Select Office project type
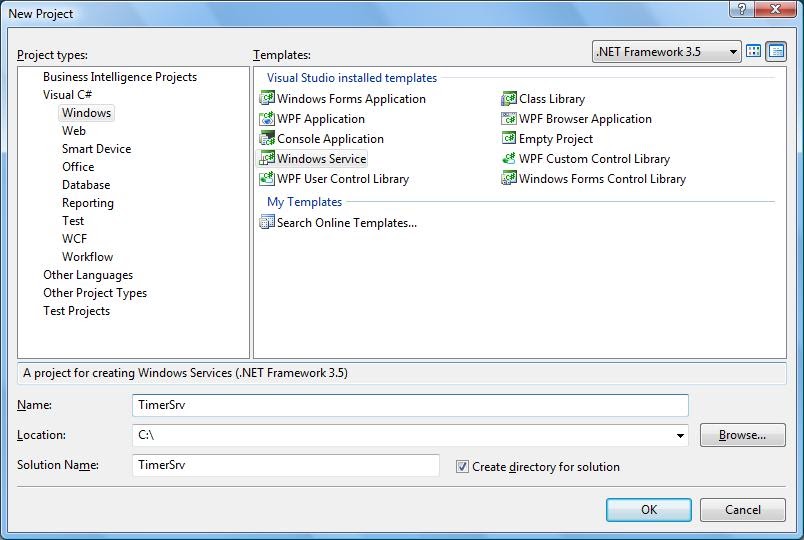804x540 pixels. 78,167
